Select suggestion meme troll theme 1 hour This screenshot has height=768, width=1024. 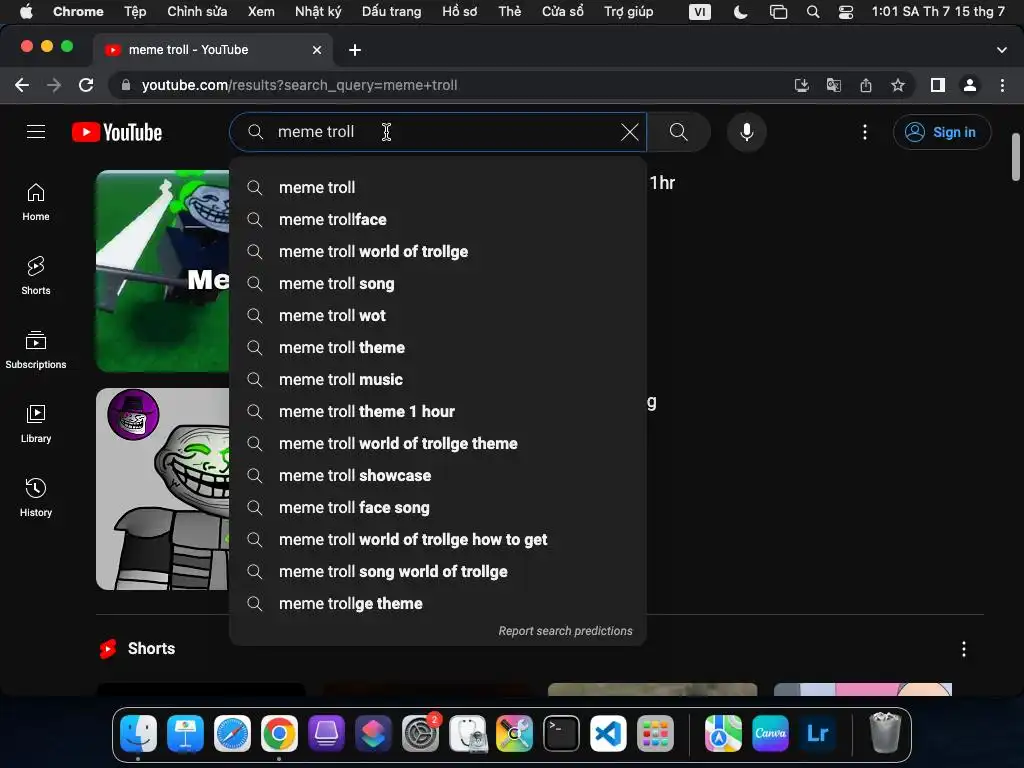438,411
